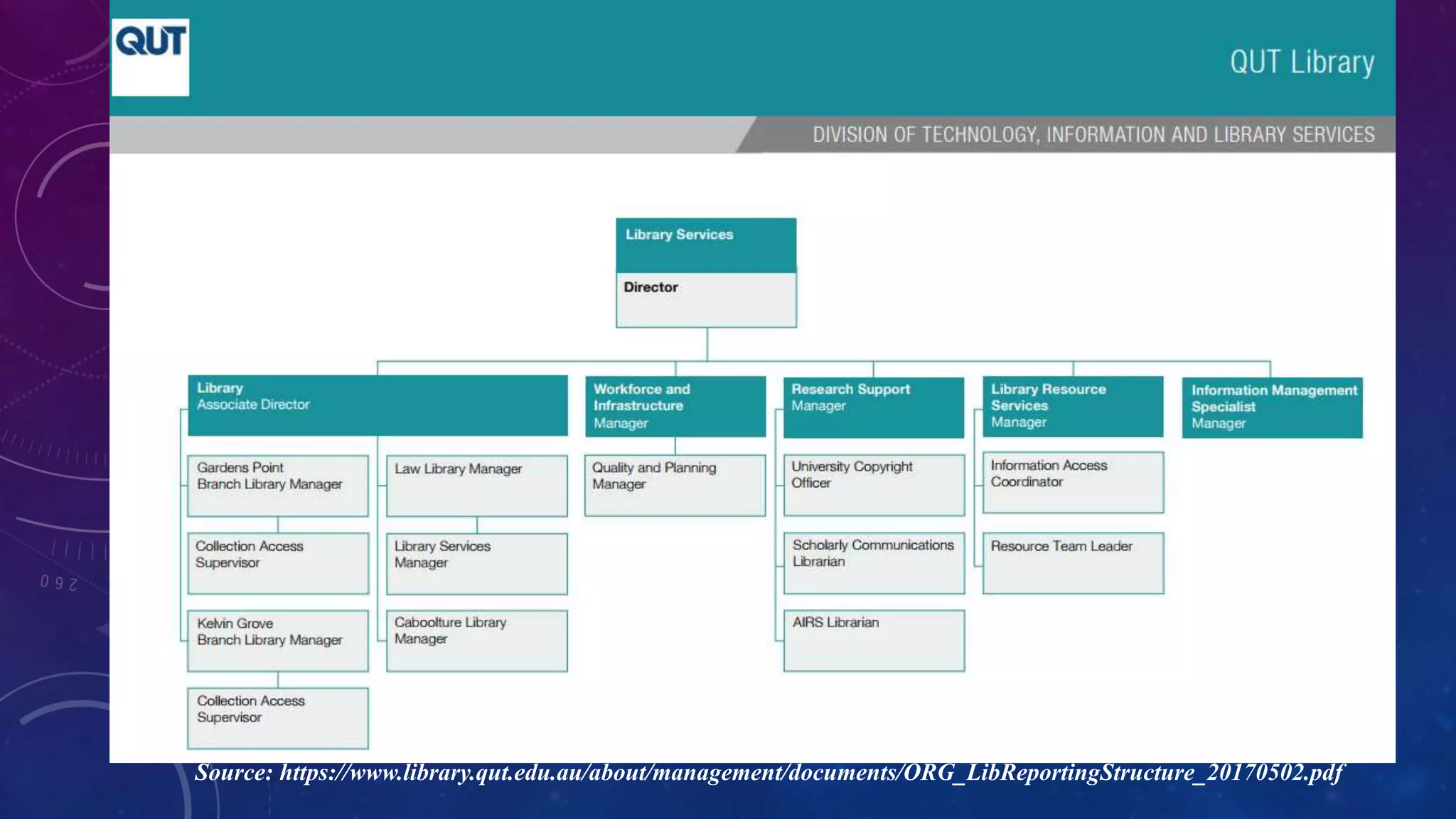
Task: Click the Law Library Manager box
Action: point(477,486)
